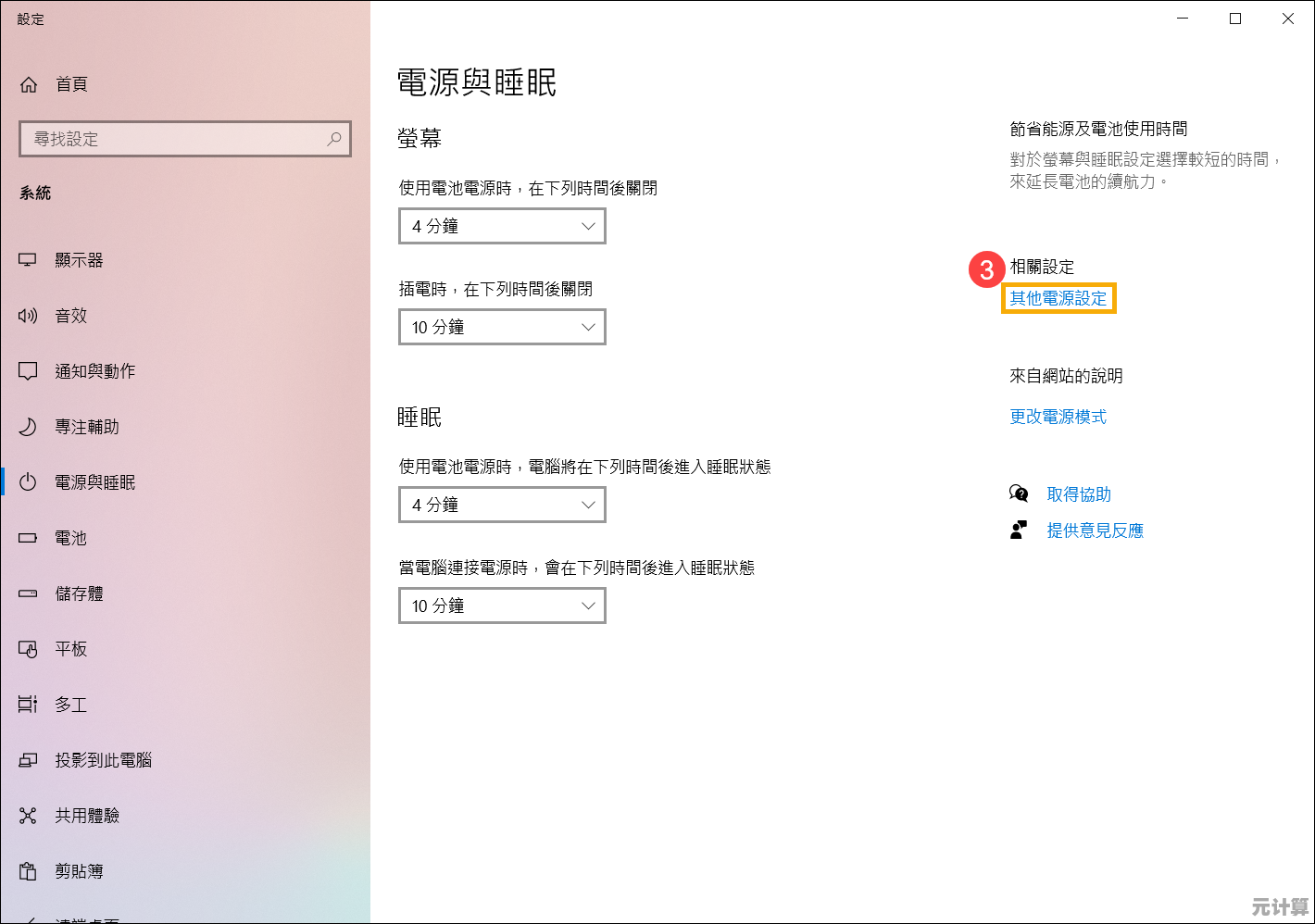This screenshot has height=924, width=1315.
Task: Open 通知與動作 settings page
Action: [x=185, y=371]
